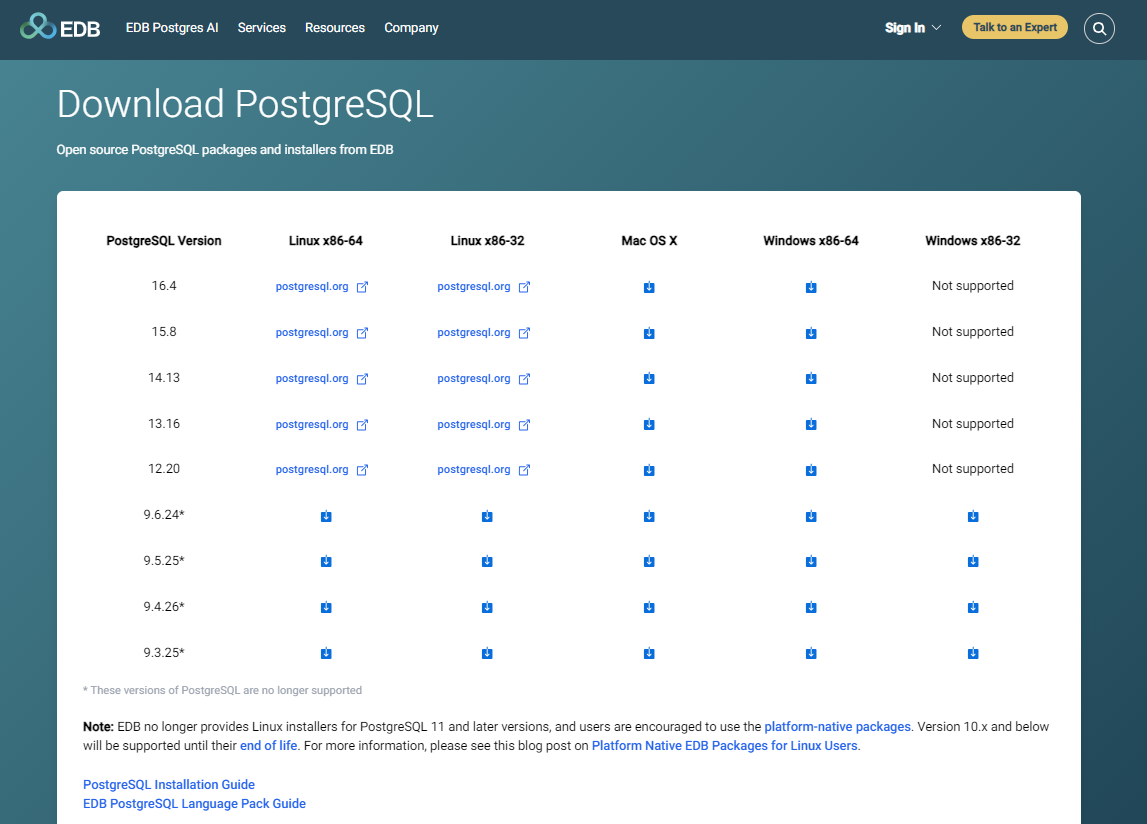Viewport: 1147px width, 824px height.
Task: Open the Company menu
Action: pos(411,28)
